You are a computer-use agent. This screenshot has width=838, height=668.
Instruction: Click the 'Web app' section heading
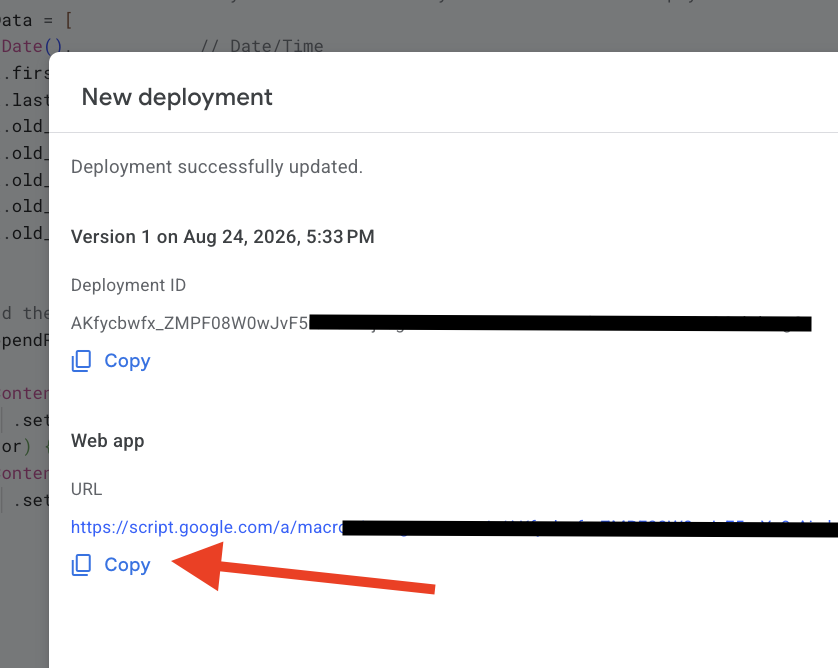pyautogui.click(x=107, y=441)
